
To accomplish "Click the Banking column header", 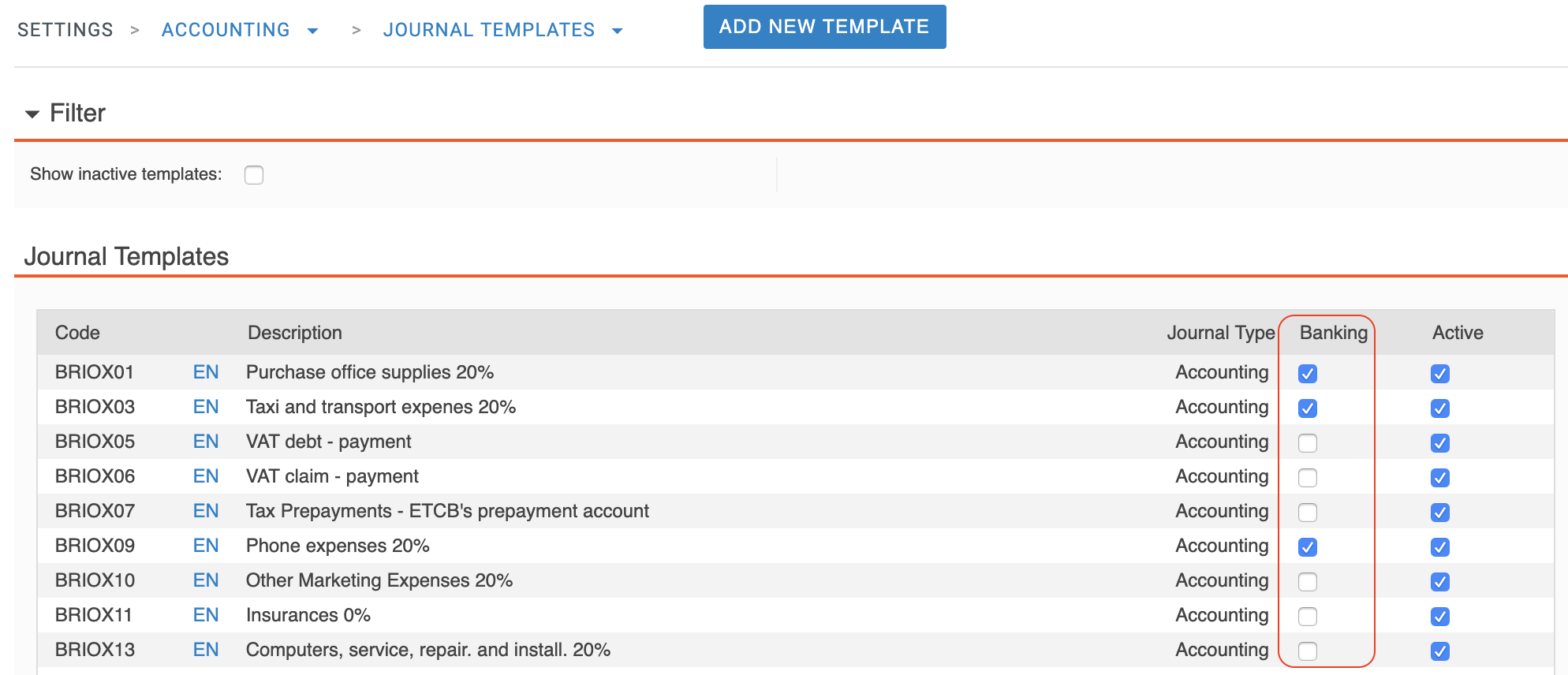I will click(1334, 333).
